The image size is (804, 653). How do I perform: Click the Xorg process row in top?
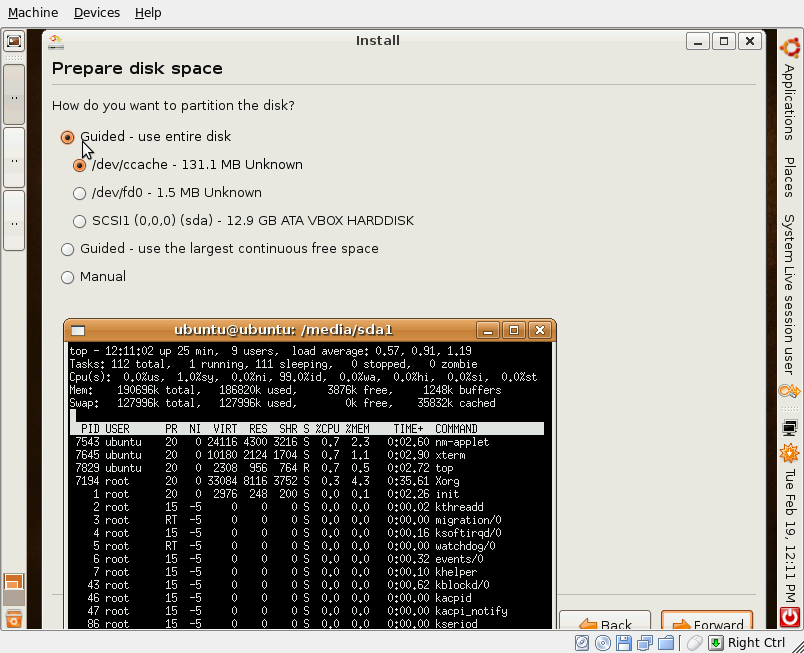[307, 481]
